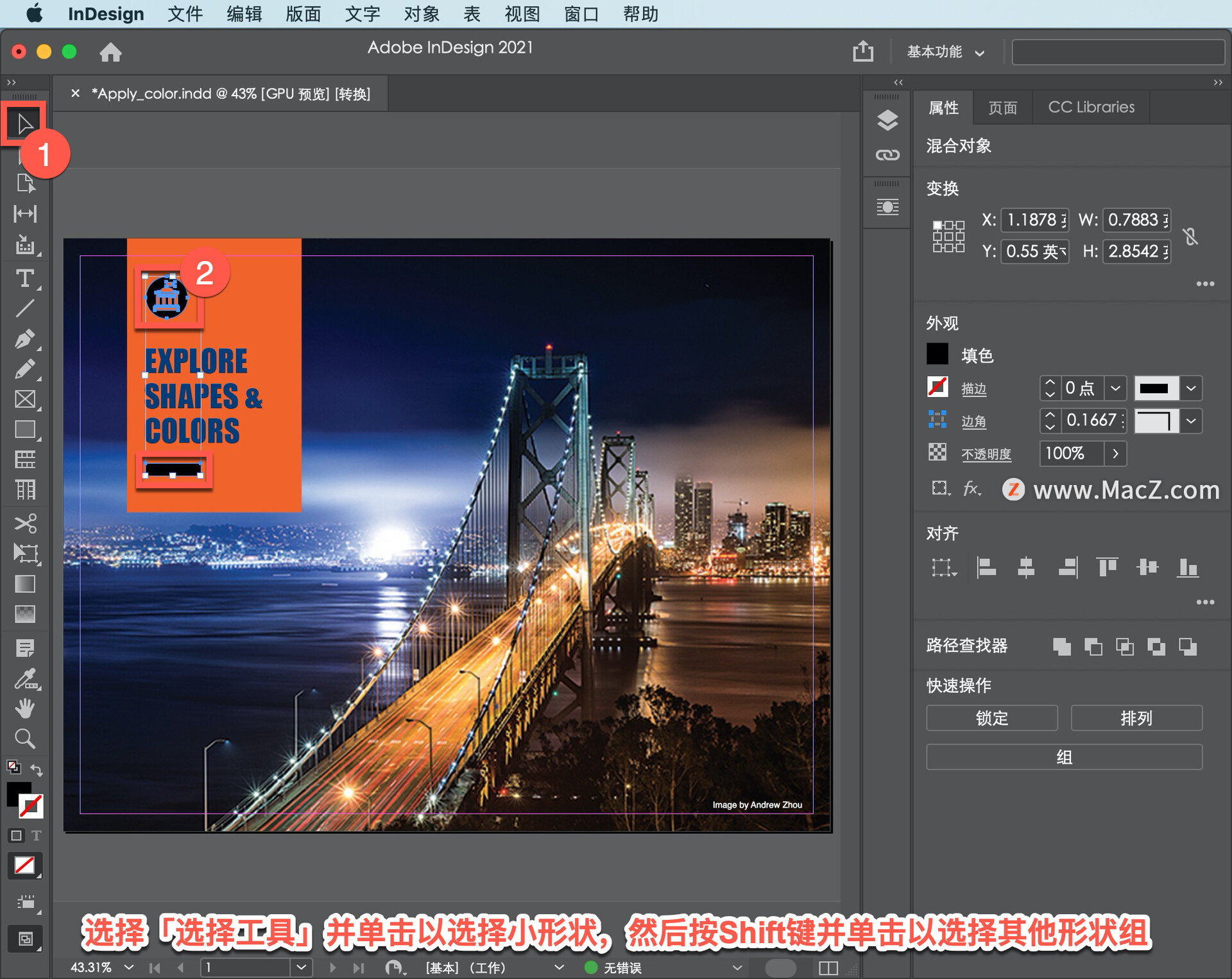
Task: Select the Pen tool
Action: [24, 338]
